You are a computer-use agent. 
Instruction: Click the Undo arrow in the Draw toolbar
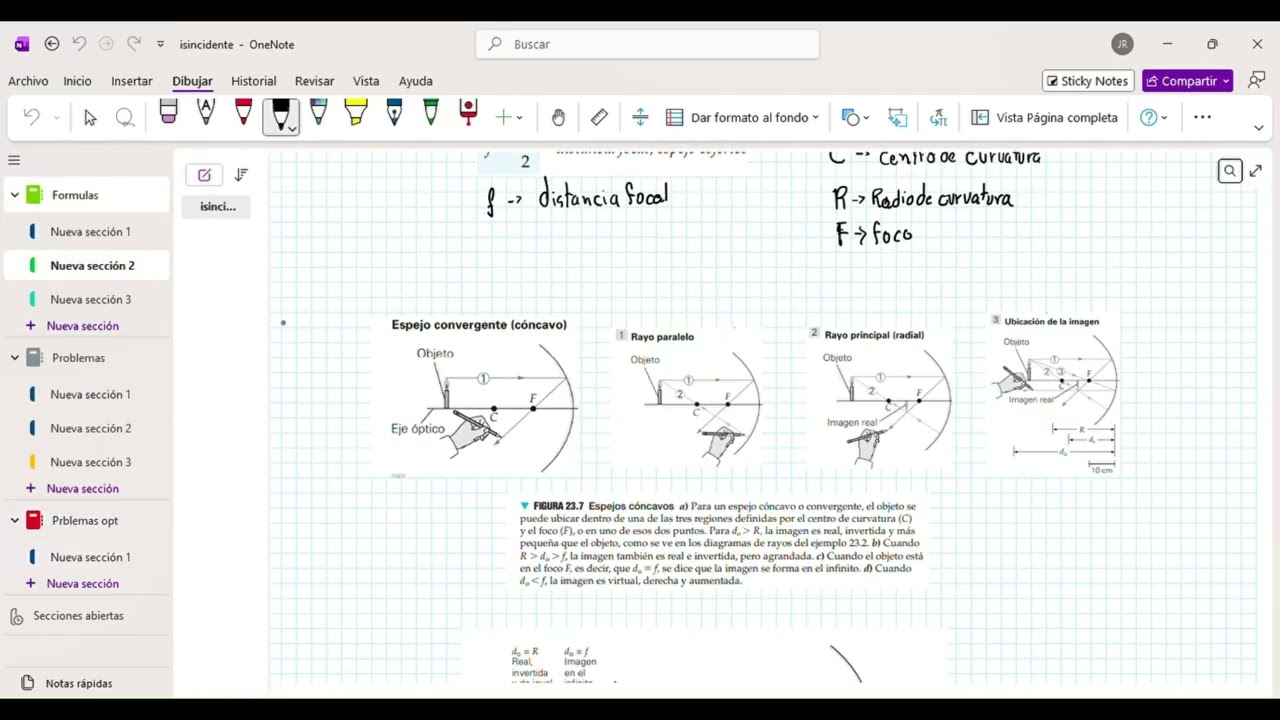pyautogui.click(x=31, y=118)
